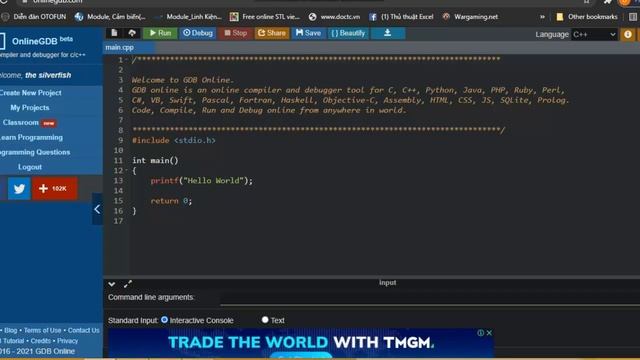
Task: Click the Twitter share icon
Action: tap(19, 189)
